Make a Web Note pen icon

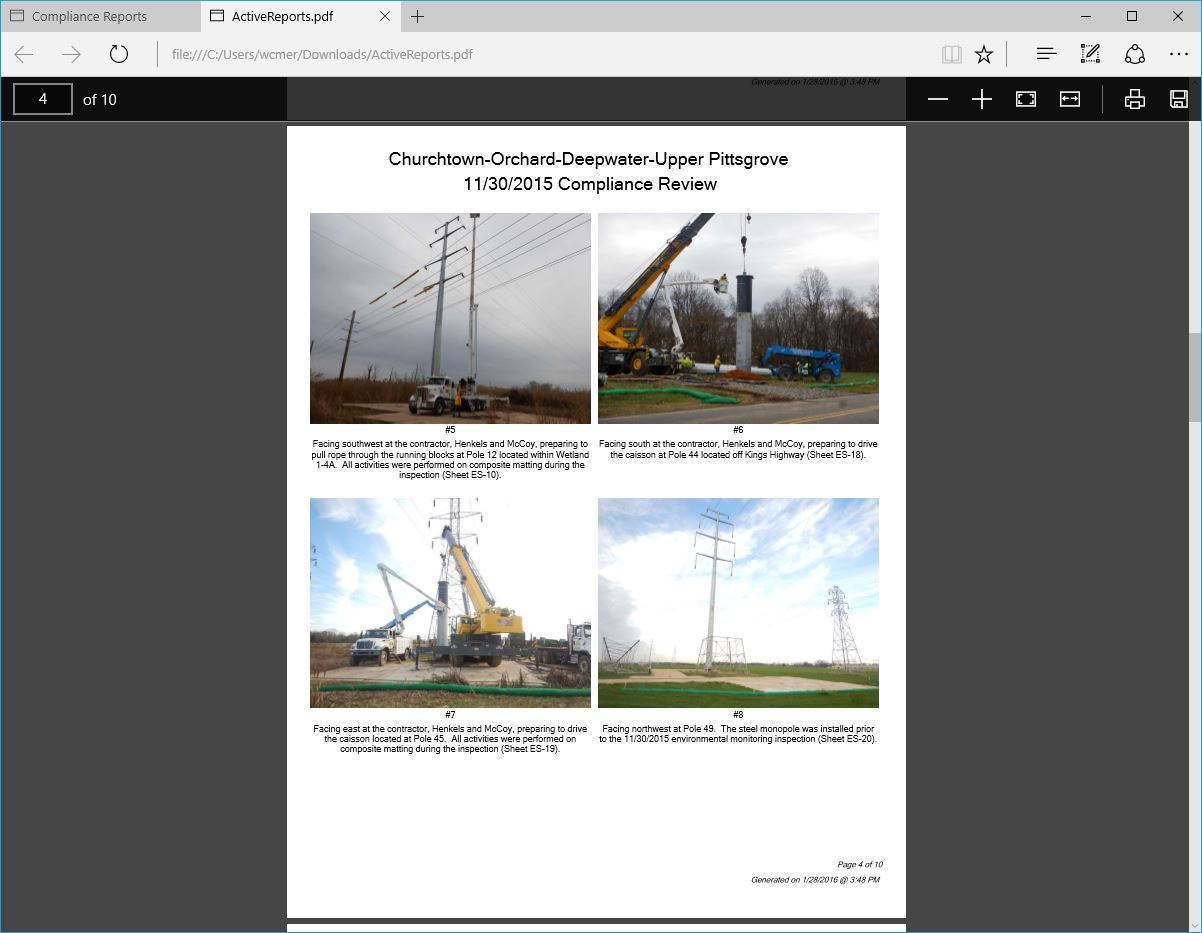click(1090, 54)
